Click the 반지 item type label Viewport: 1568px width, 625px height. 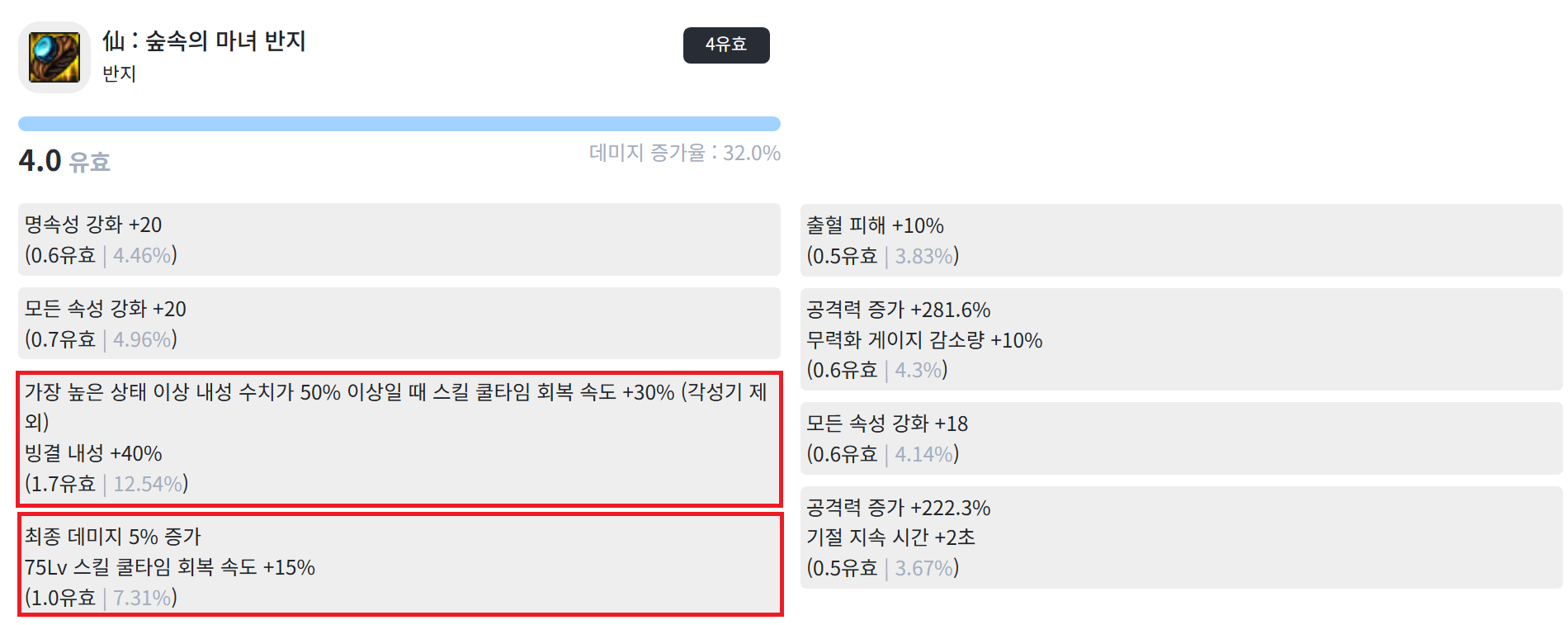point(119,73)
